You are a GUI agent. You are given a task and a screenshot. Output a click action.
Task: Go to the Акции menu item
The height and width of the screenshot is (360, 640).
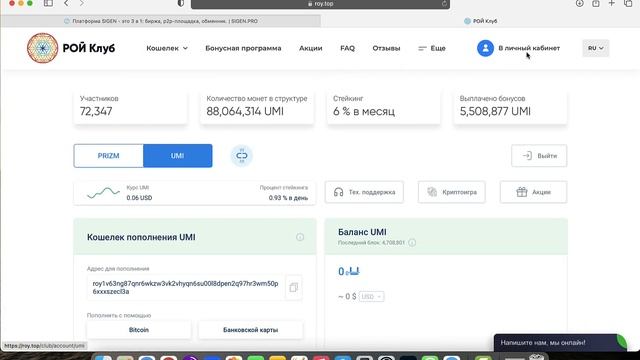(311, 48)
